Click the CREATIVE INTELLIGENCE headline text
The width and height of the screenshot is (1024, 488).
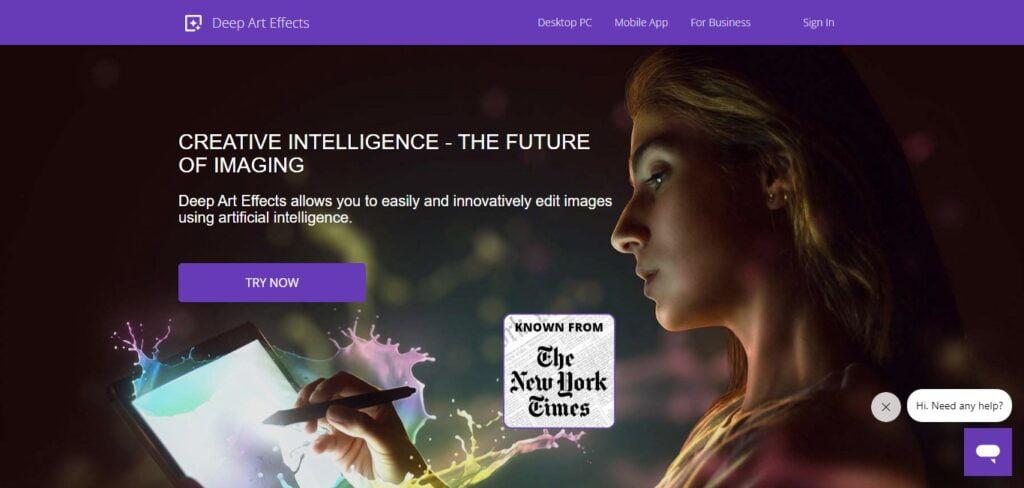(384, 154)
